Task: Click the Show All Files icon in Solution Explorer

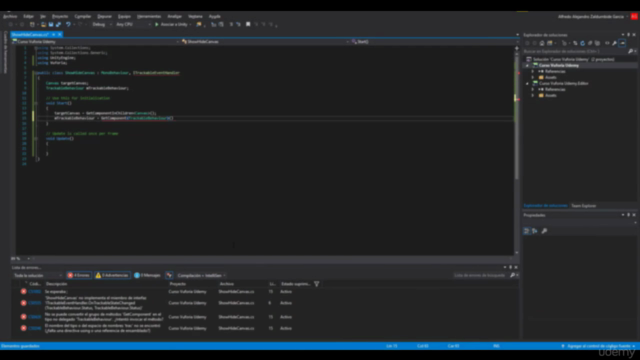Action: [597, 43]
